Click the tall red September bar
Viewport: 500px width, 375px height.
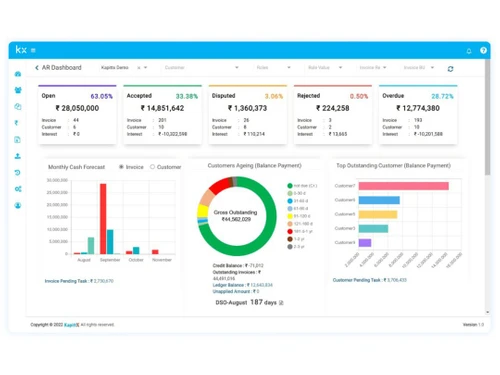[x=103, y=219]
